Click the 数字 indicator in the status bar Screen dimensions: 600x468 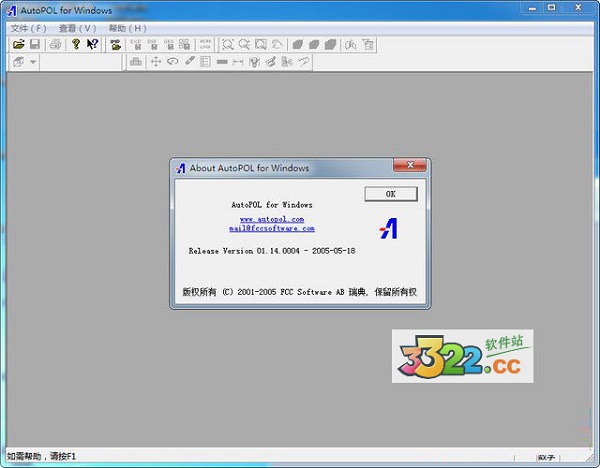pyautogui.click(x=546, y=457)
